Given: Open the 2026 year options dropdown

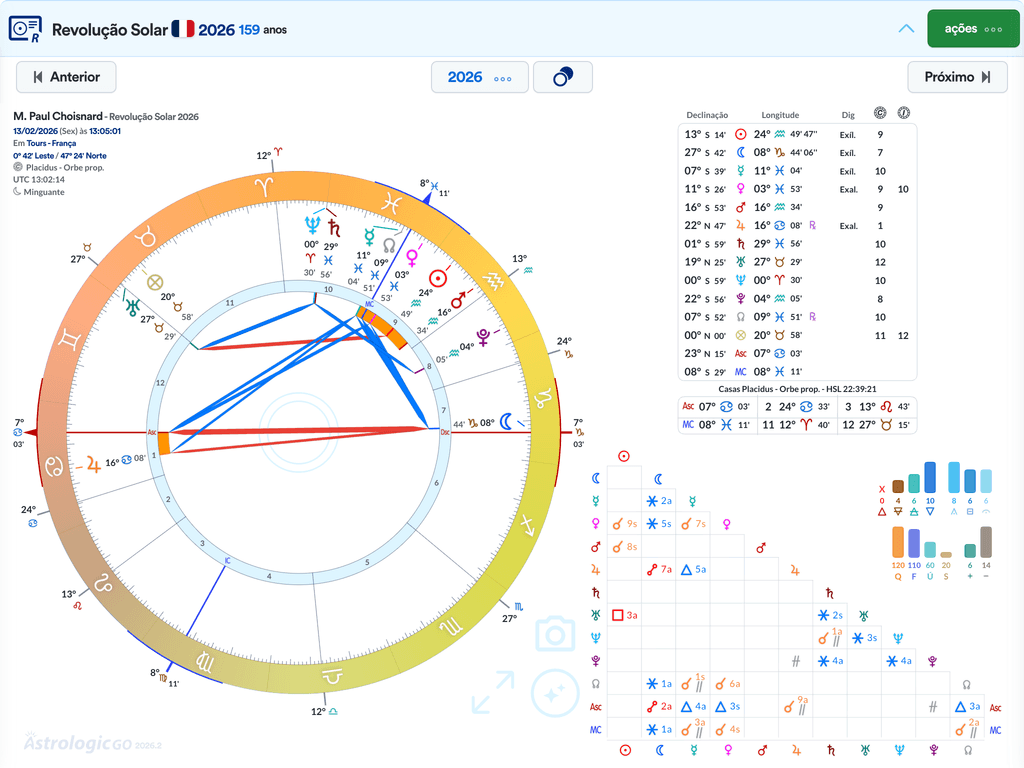Looking at the screenshot, I should point(479,77).
